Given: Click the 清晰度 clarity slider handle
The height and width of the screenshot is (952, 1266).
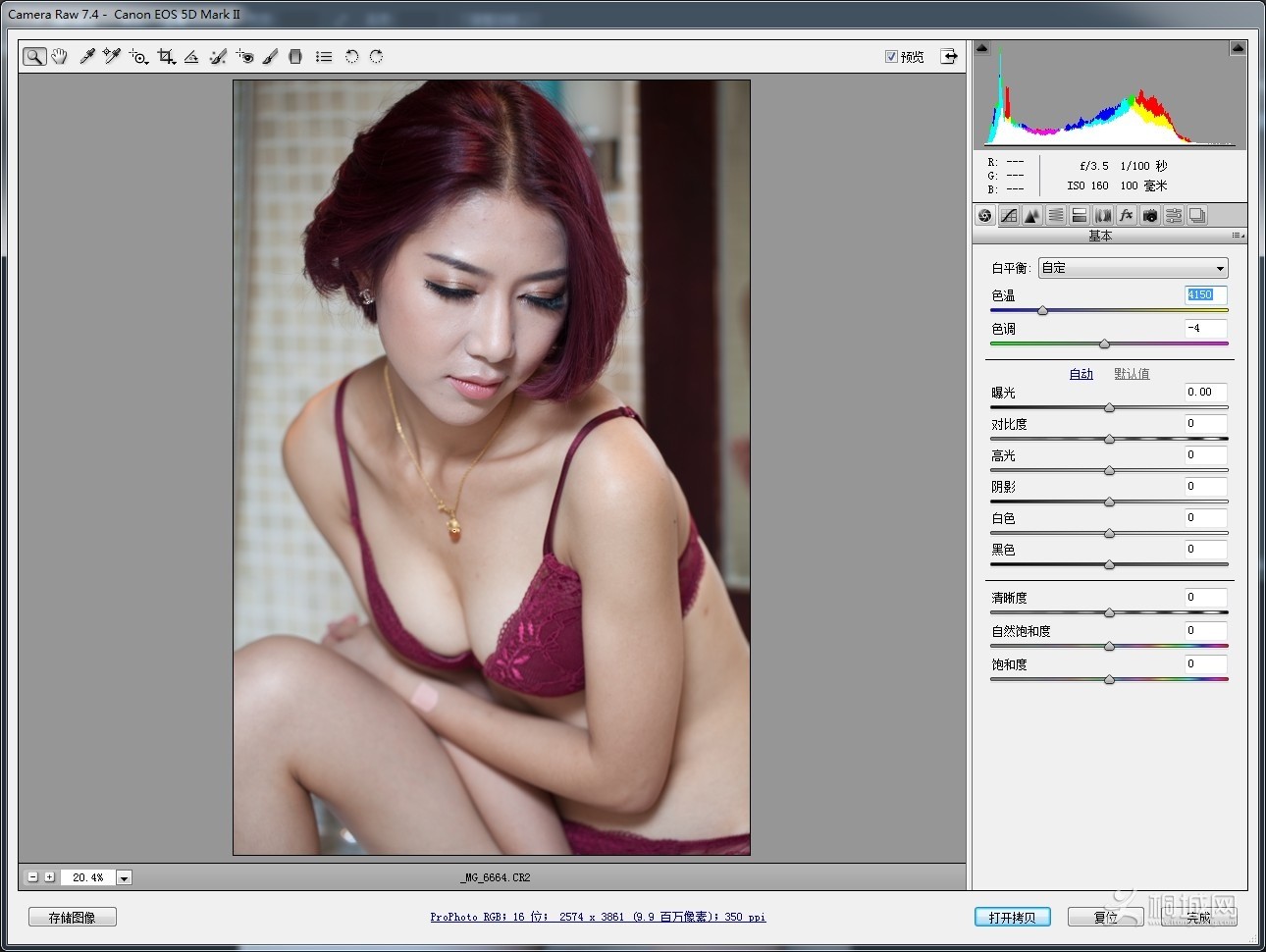Looking at the screenshot, I should [x=1109, y=613].
